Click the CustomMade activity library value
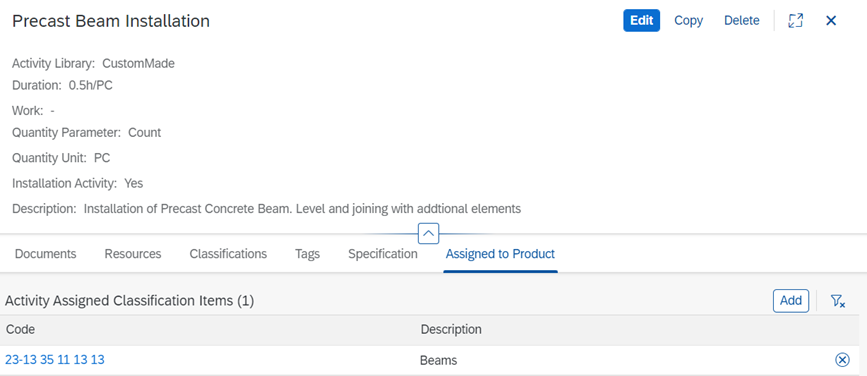Screen dimensions: 867x376 138,64
